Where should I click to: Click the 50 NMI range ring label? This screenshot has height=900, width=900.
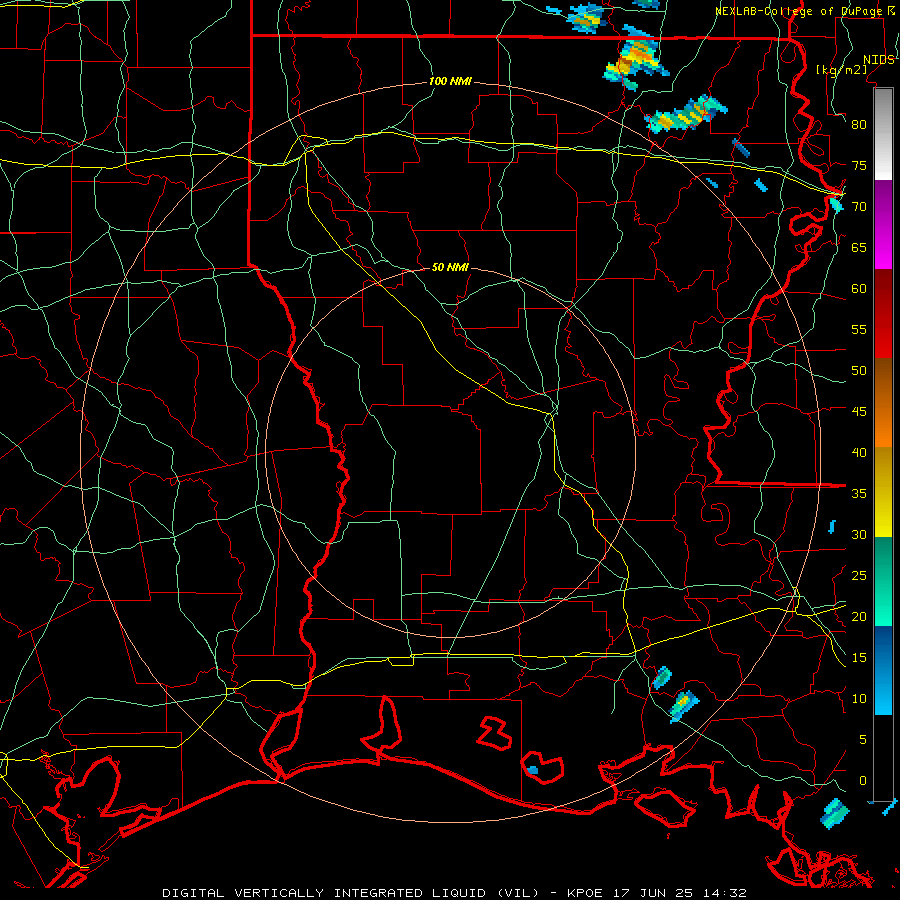click(450, 267)
